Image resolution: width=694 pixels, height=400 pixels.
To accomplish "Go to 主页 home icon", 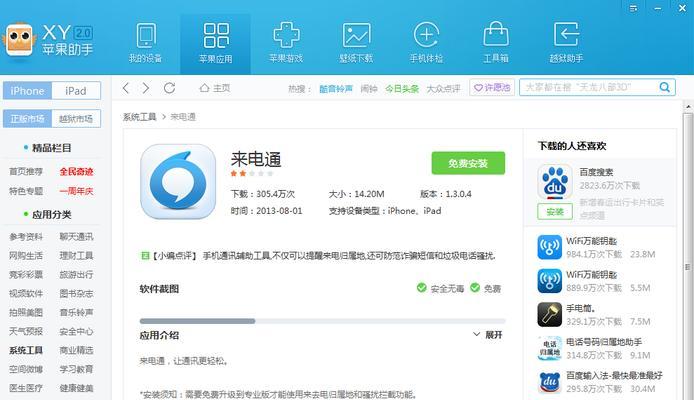I will point(204,88).
